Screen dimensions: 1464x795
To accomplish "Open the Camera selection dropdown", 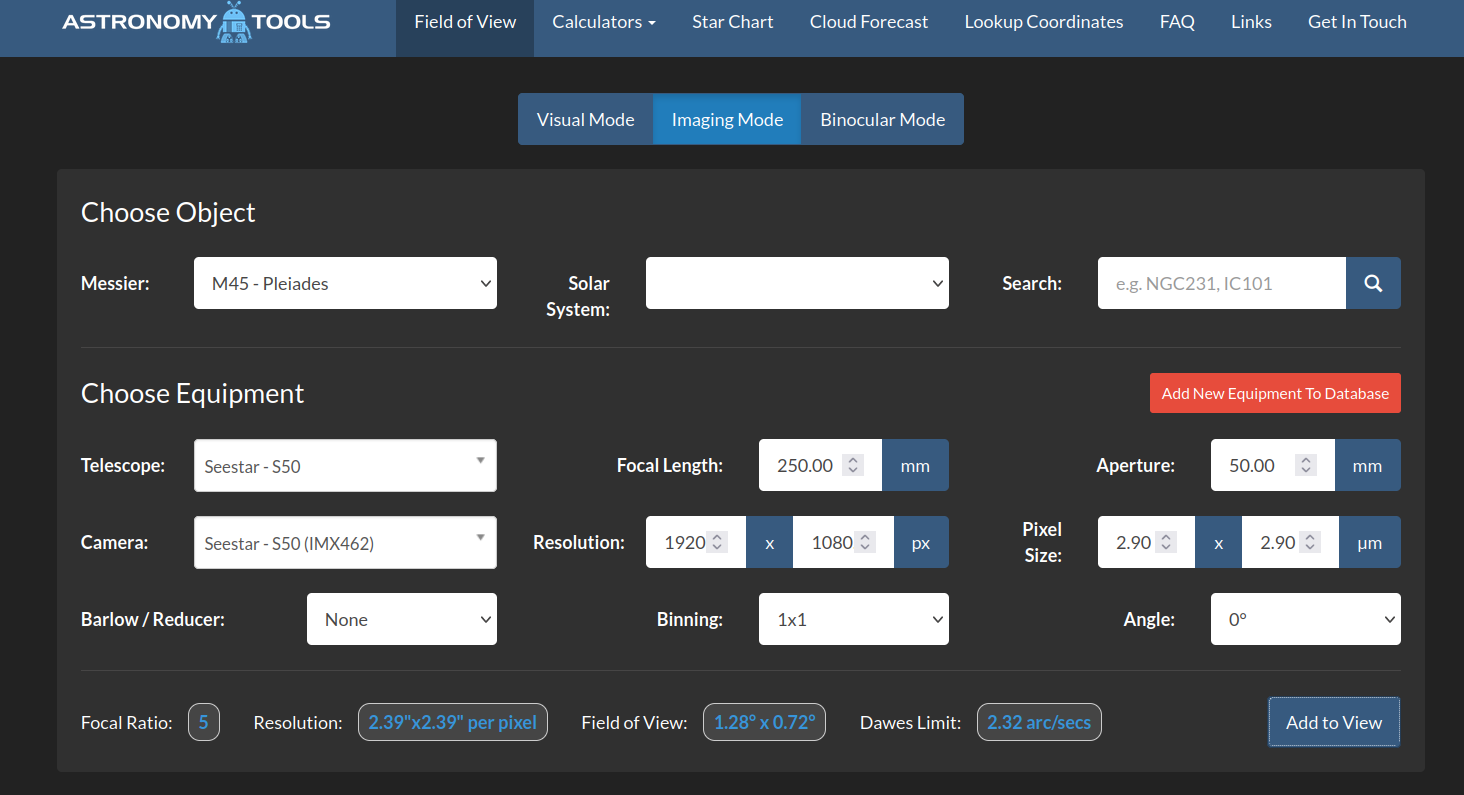I will point(345,543).
